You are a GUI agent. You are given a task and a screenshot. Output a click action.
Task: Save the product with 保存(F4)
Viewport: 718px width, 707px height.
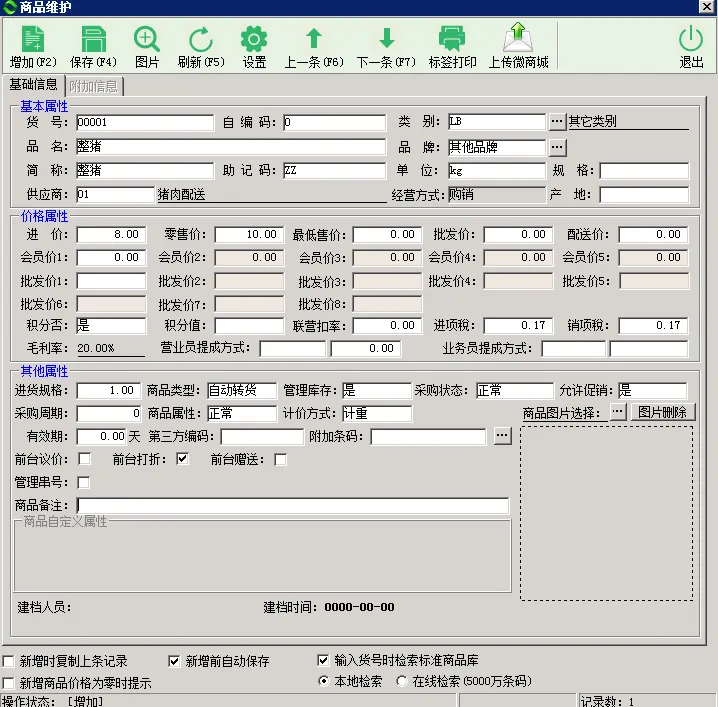[x=93, y=47]
